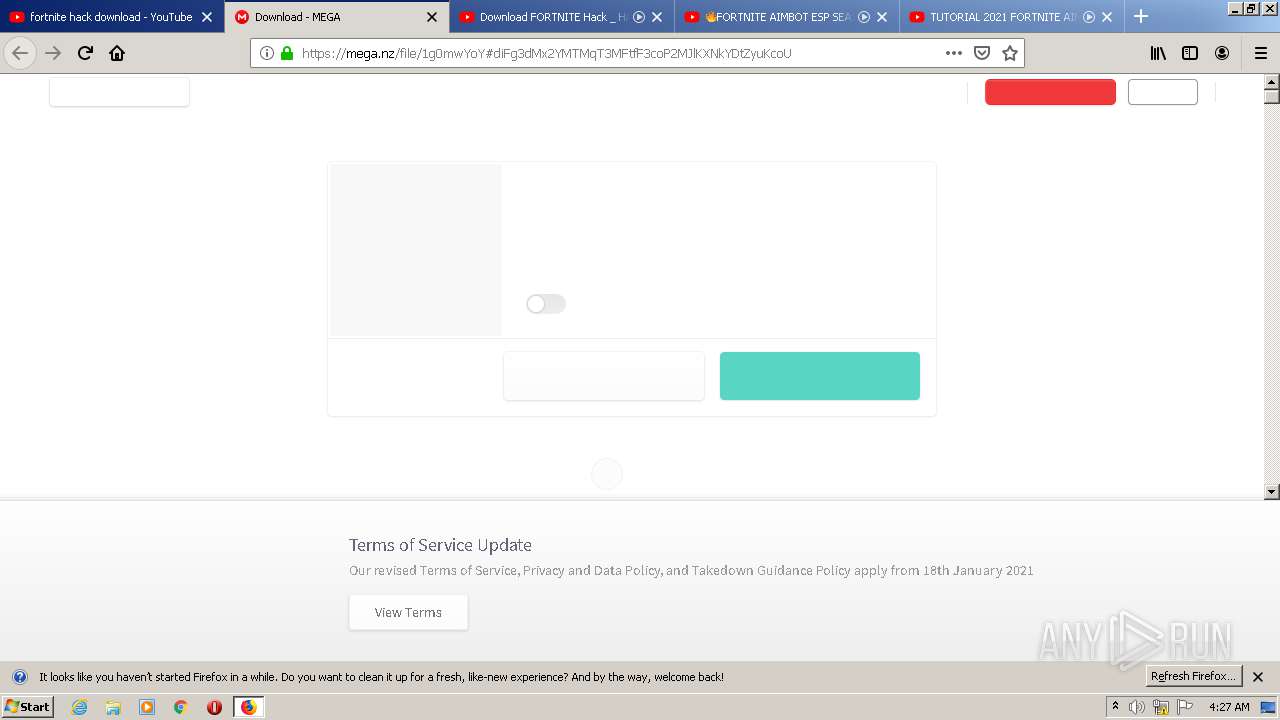Screen dimensions: 1280x720
Task: Click the file thumbnail preview area
Action: click(416, 250)
